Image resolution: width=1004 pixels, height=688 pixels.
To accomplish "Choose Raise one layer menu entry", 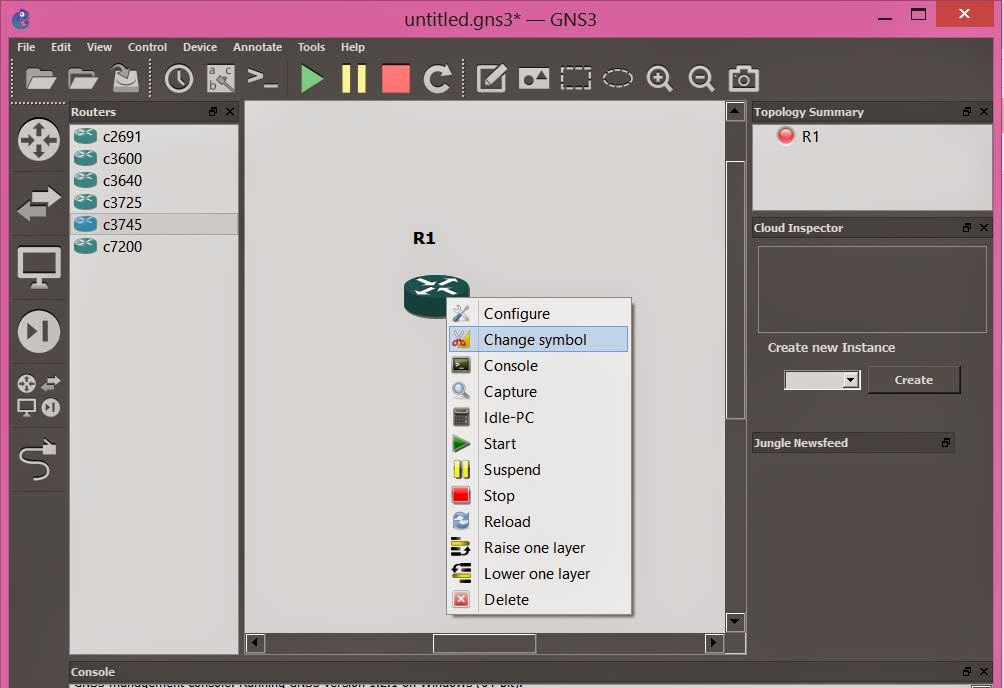I will pyautogui.click(x=538, y=548).
